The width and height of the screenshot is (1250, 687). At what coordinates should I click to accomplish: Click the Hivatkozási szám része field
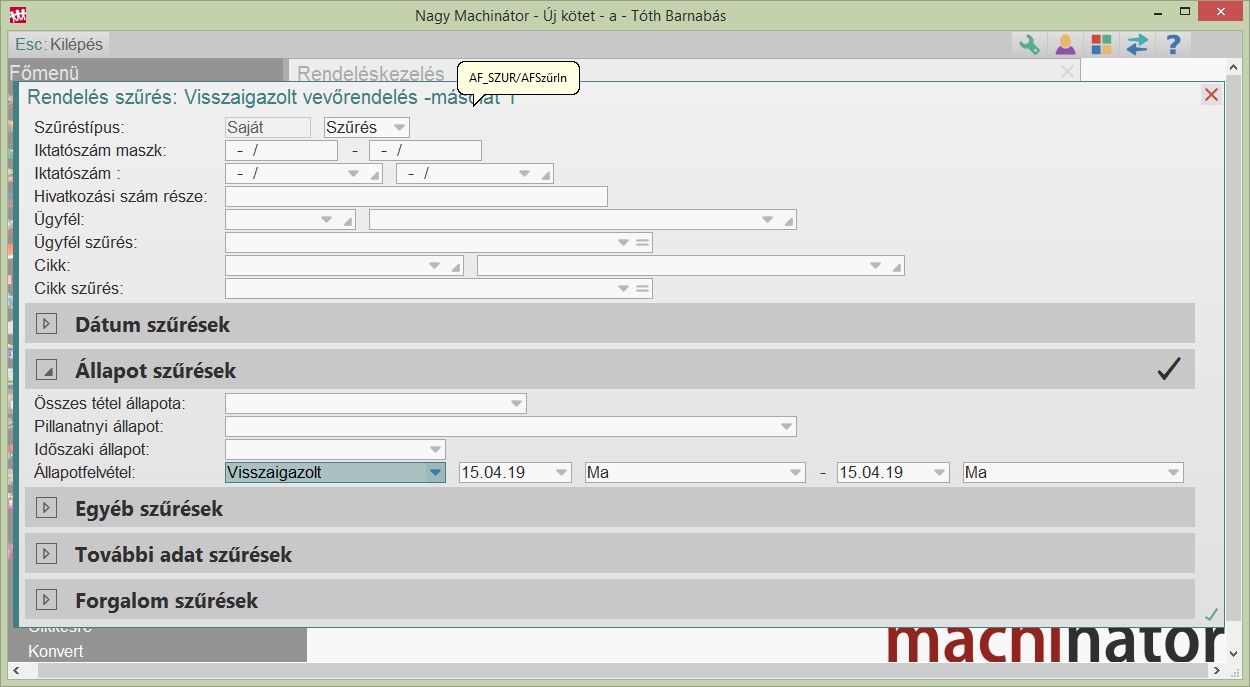point(417,197)
